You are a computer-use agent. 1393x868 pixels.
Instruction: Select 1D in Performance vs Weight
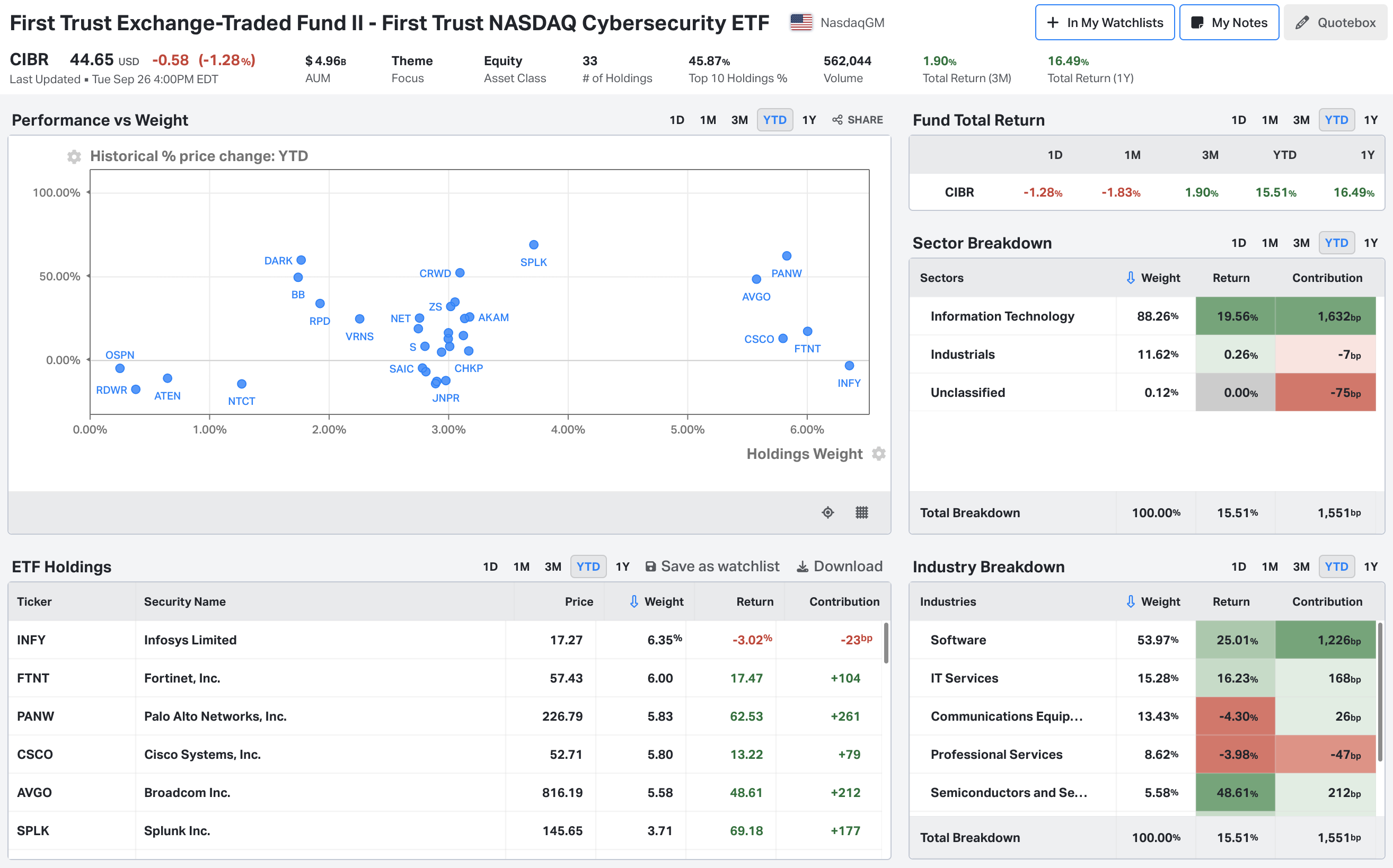(x=677, y=120)
